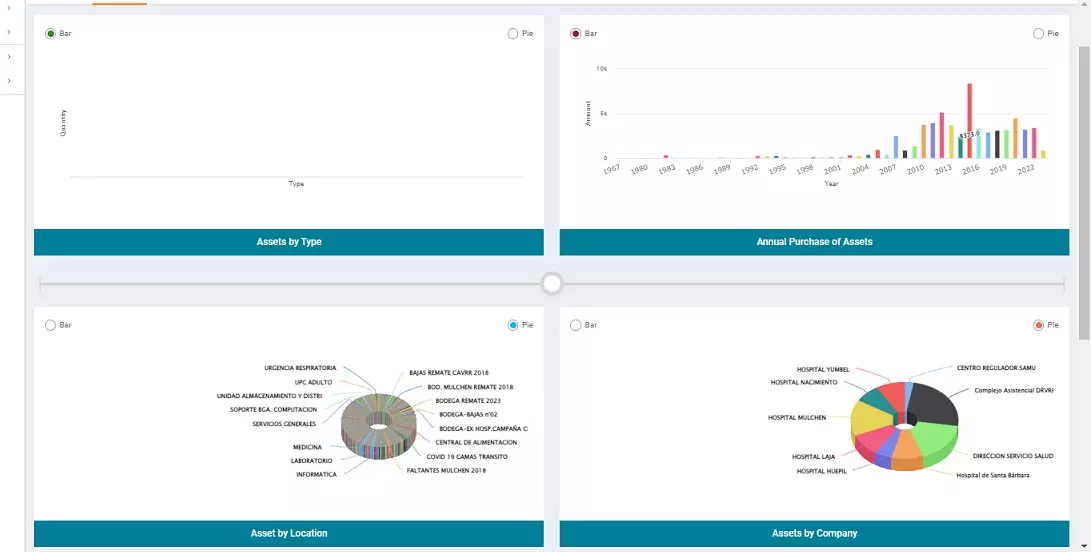Select Pie radio for Asset by Location
Image resolution: width=1091 pixels, height=552 pixels.
click(513, 325)
